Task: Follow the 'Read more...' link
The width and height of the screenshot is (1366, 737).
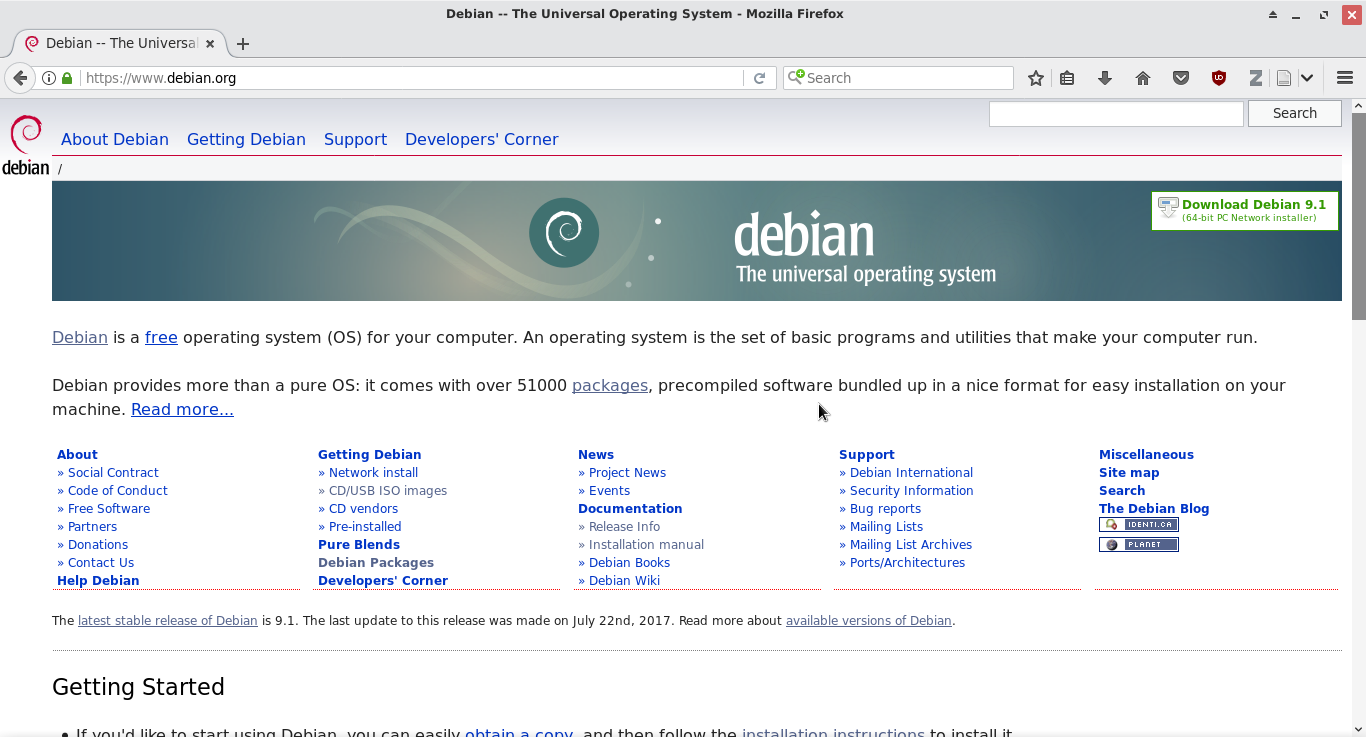Action: [x=182, y=410]
